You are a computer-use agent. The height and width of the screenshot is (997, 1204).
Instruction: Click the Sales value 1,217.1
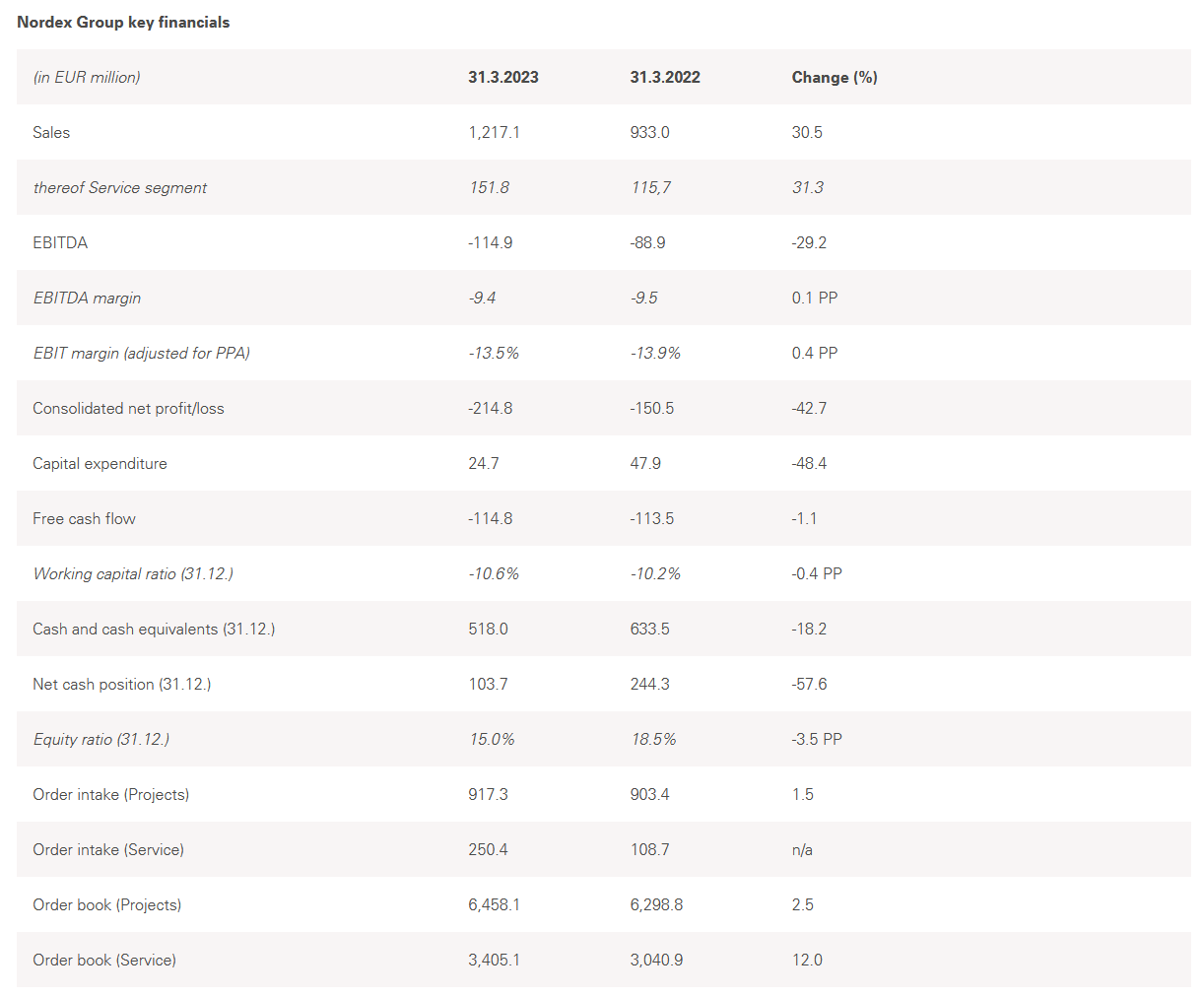click(494, 132)
